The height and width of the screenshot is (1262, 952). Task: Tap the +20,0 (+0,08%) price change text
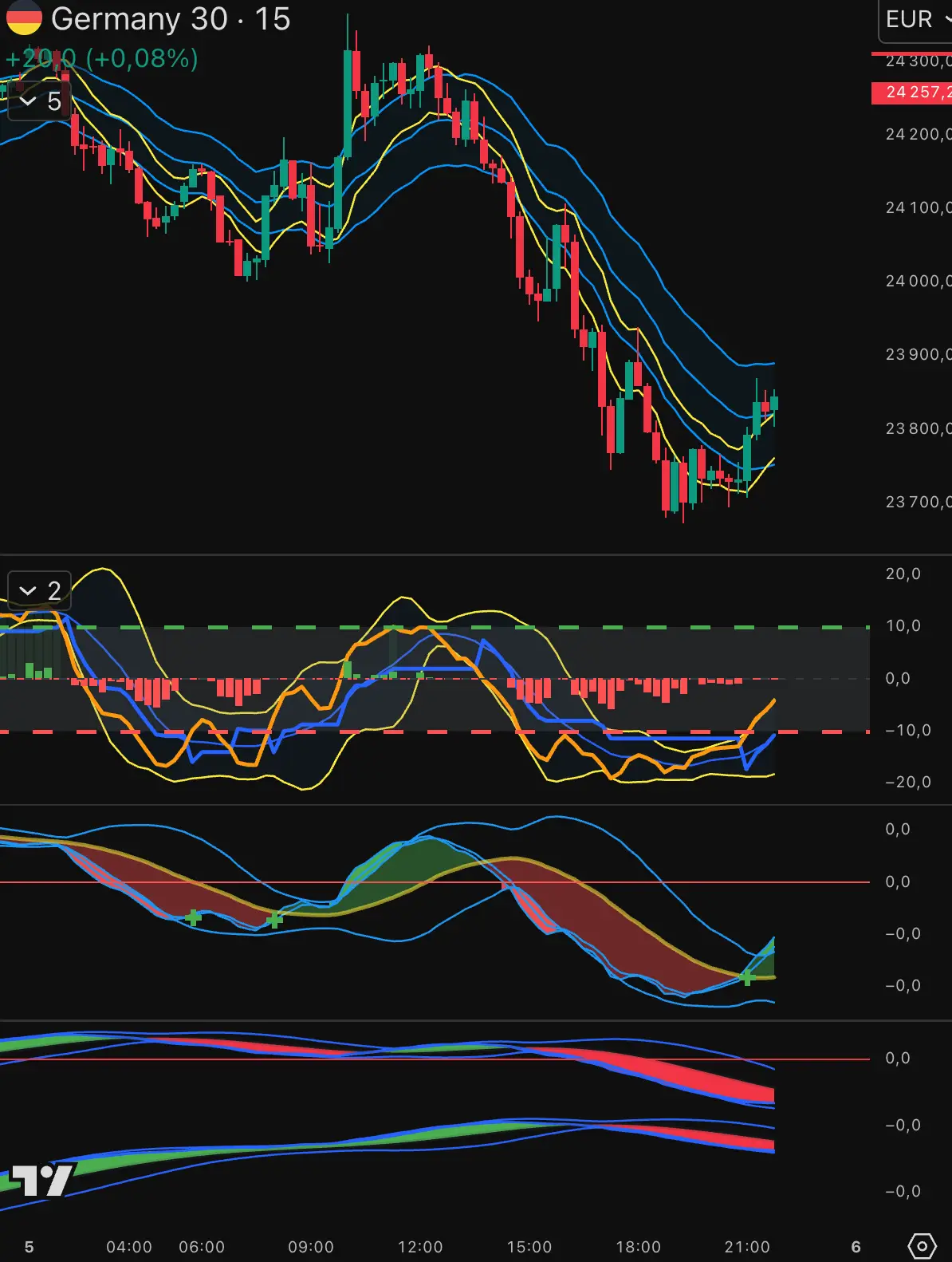coord(102,58)
